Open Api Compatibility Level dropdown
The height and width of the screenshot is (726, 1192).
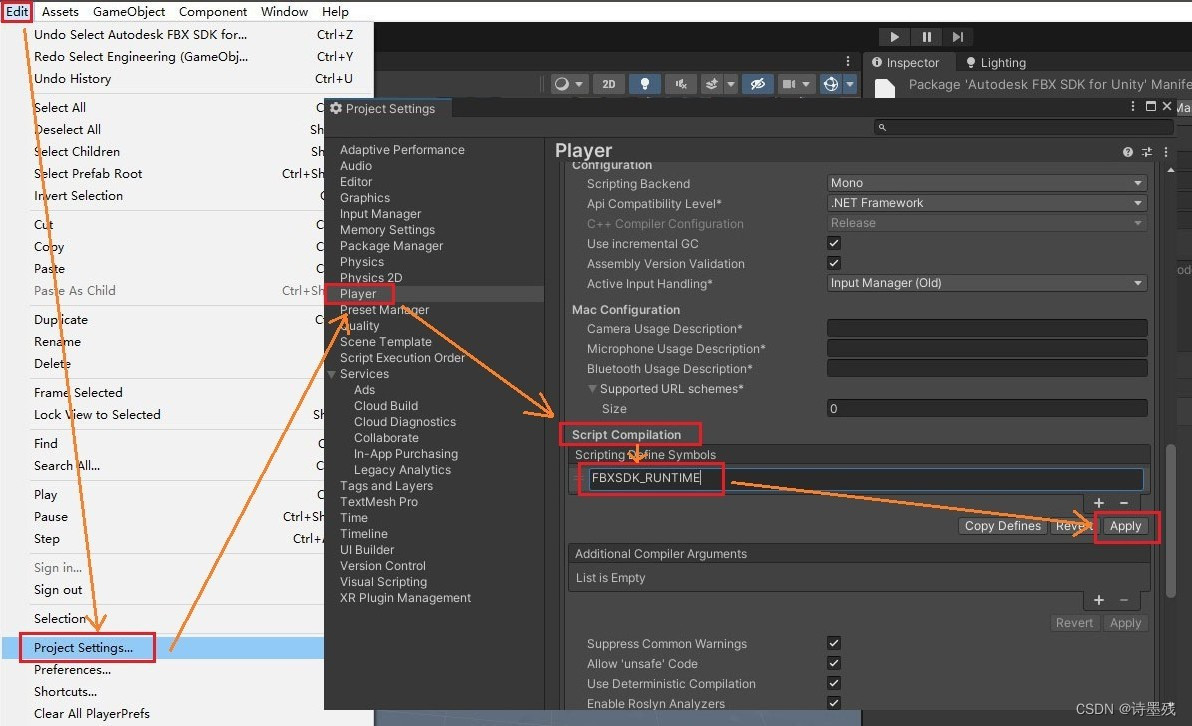coord(987,203)
